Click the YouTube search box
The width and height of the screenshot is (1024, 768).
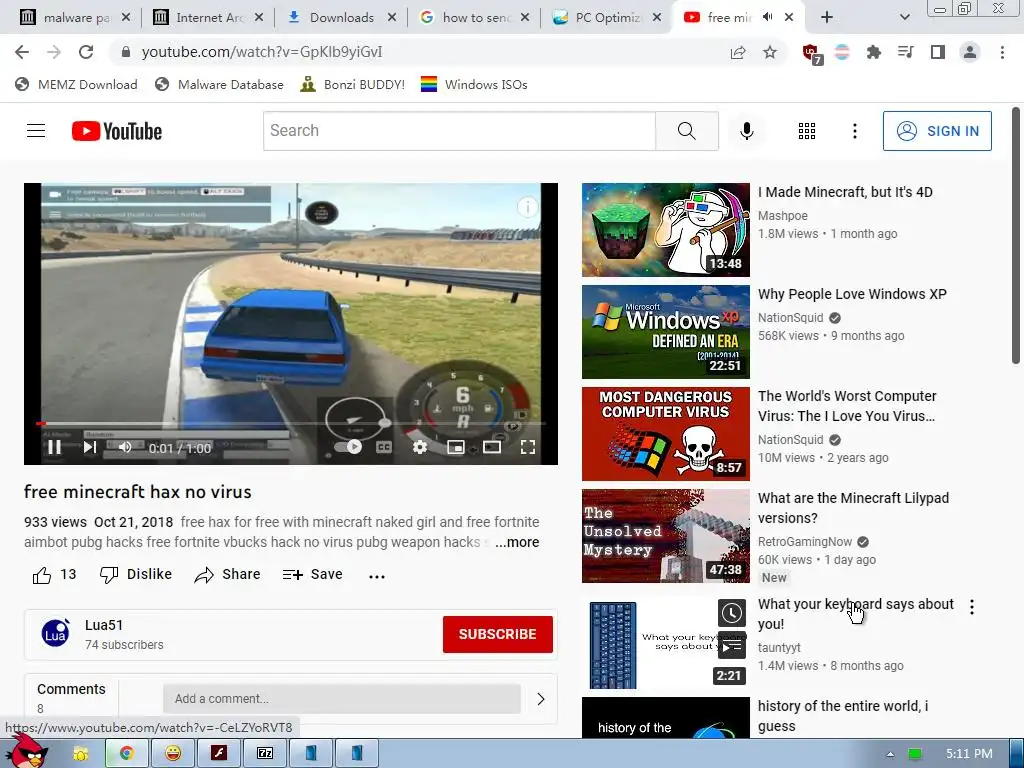click(459, 131)
